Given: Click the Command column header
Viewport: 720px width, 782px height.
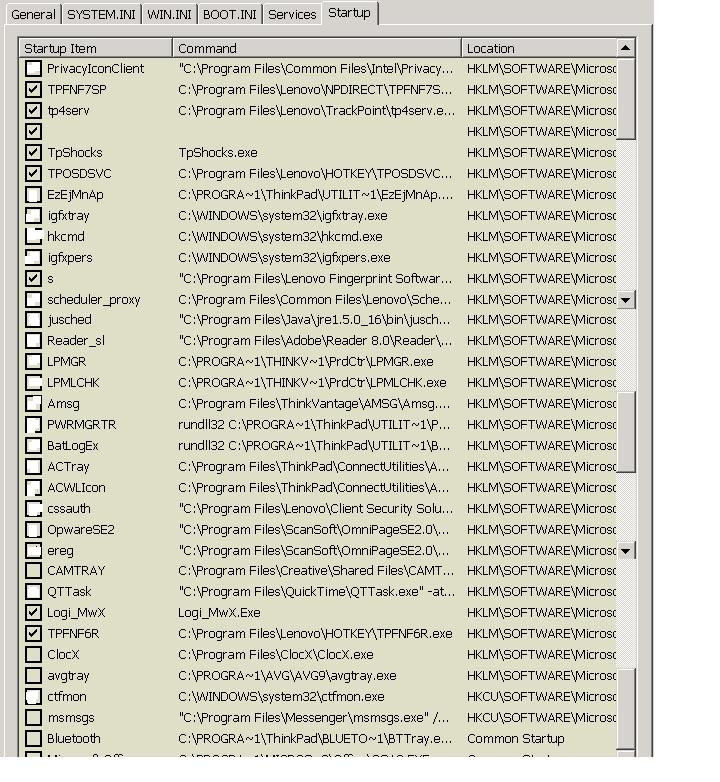Looking at the screenshot, I should (x=317, y=48).
